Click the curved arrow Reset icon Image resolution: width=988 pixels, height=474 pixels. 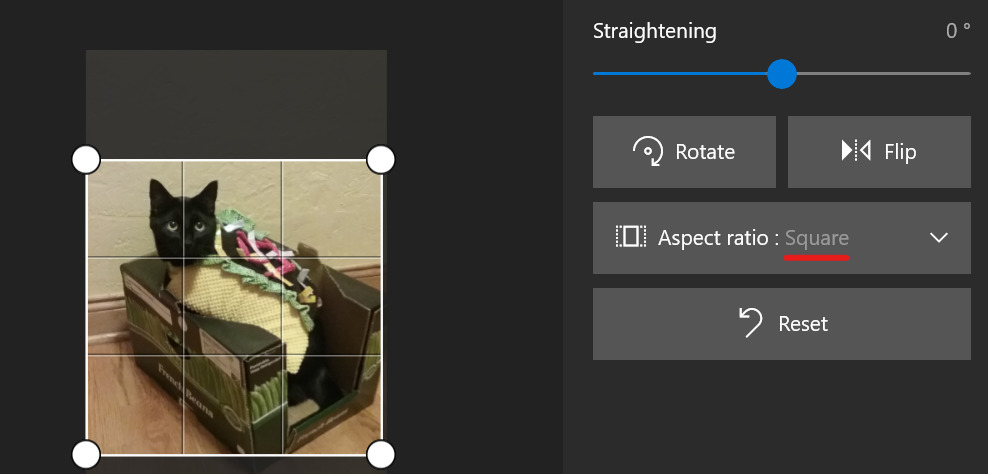(x=750, y=323)
